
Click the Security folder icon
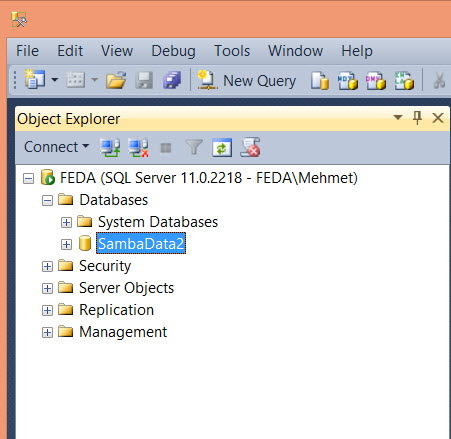pos(65,265)
